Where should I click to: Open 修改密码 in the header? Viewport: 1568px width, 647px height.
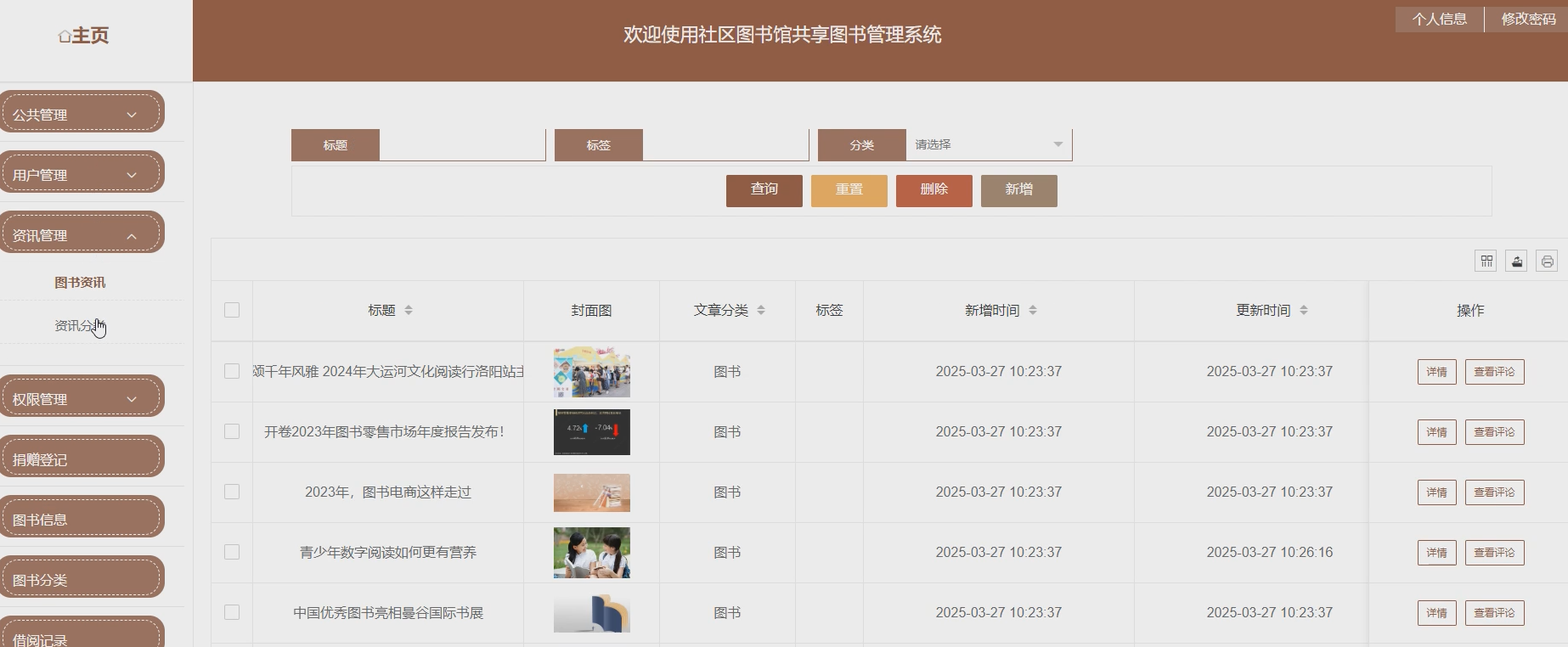point(1528,20)
